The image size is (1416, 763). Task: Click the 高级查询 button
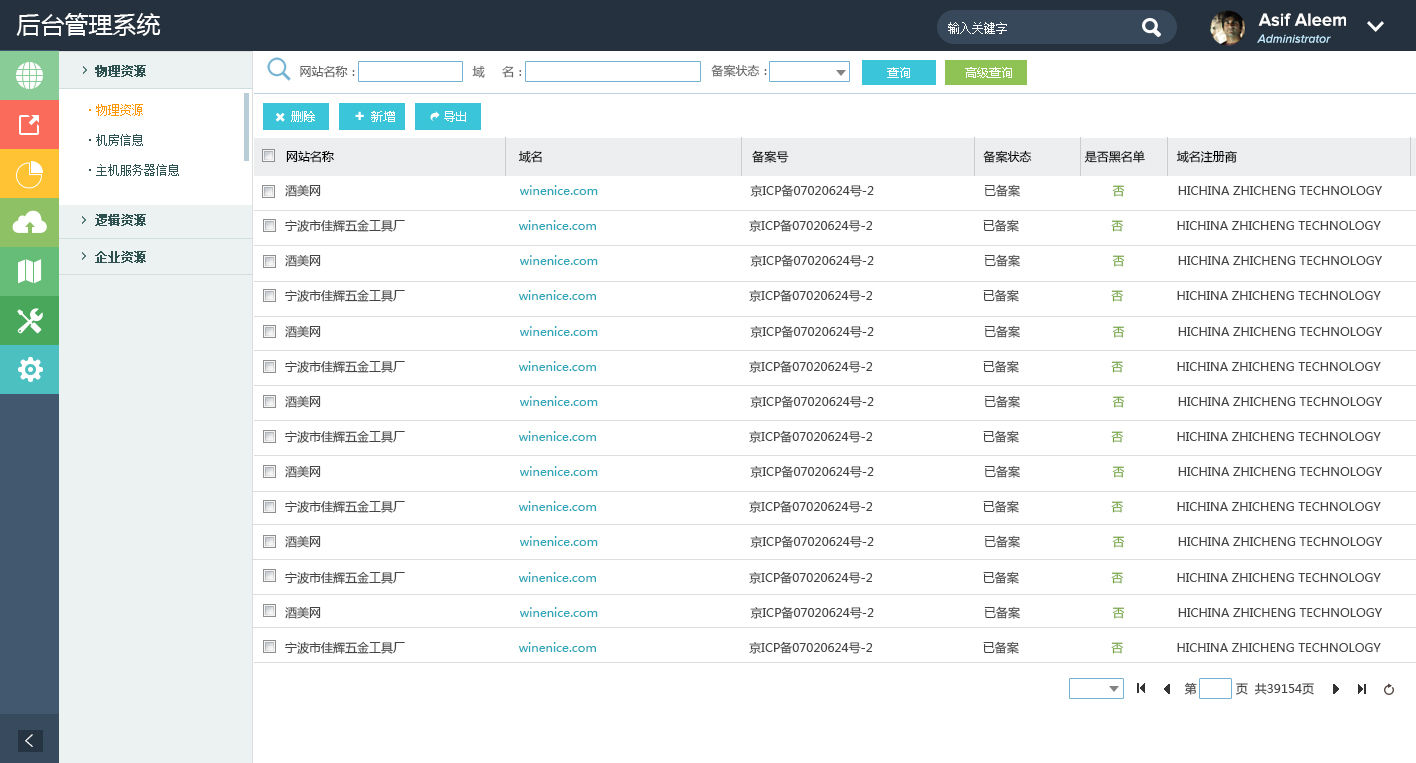point(985,73)
